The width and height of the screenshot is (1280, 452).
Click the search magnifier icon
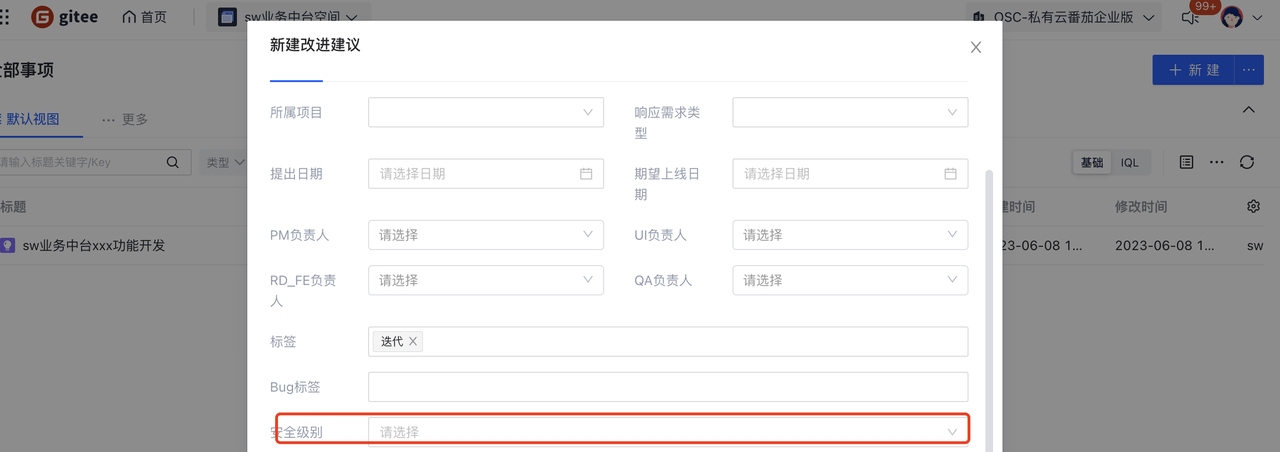[172, 162]
